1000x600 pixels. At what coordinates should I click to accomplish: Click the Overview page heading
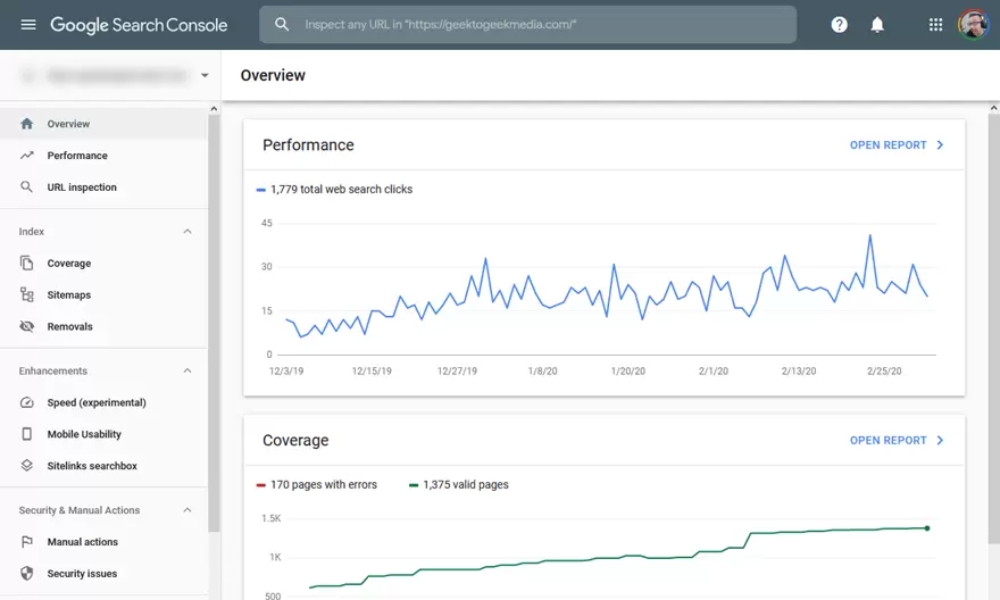click(273, 75)
